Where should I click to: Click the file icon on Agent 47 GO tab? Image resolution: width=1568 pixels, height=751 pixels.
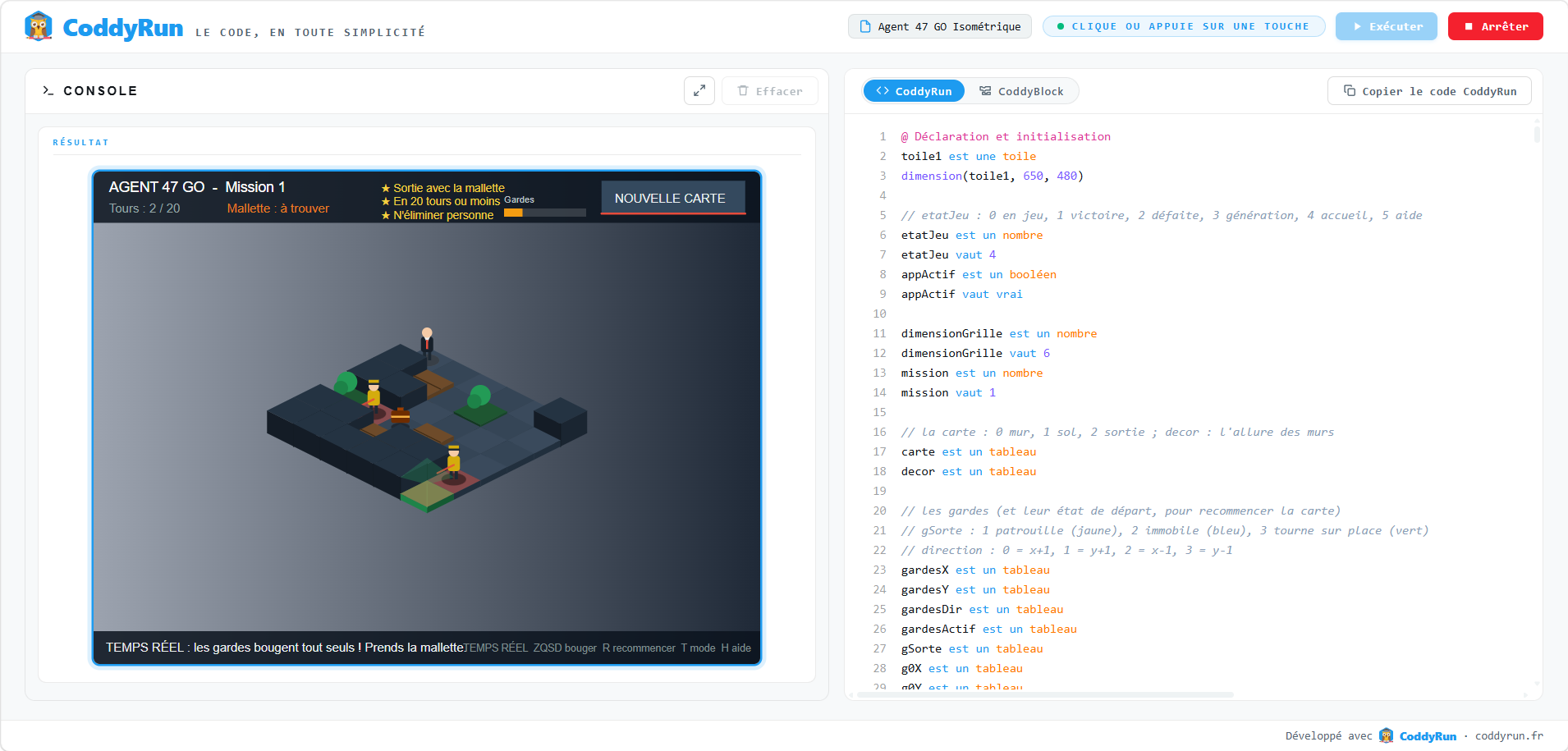tap(865, 26)
